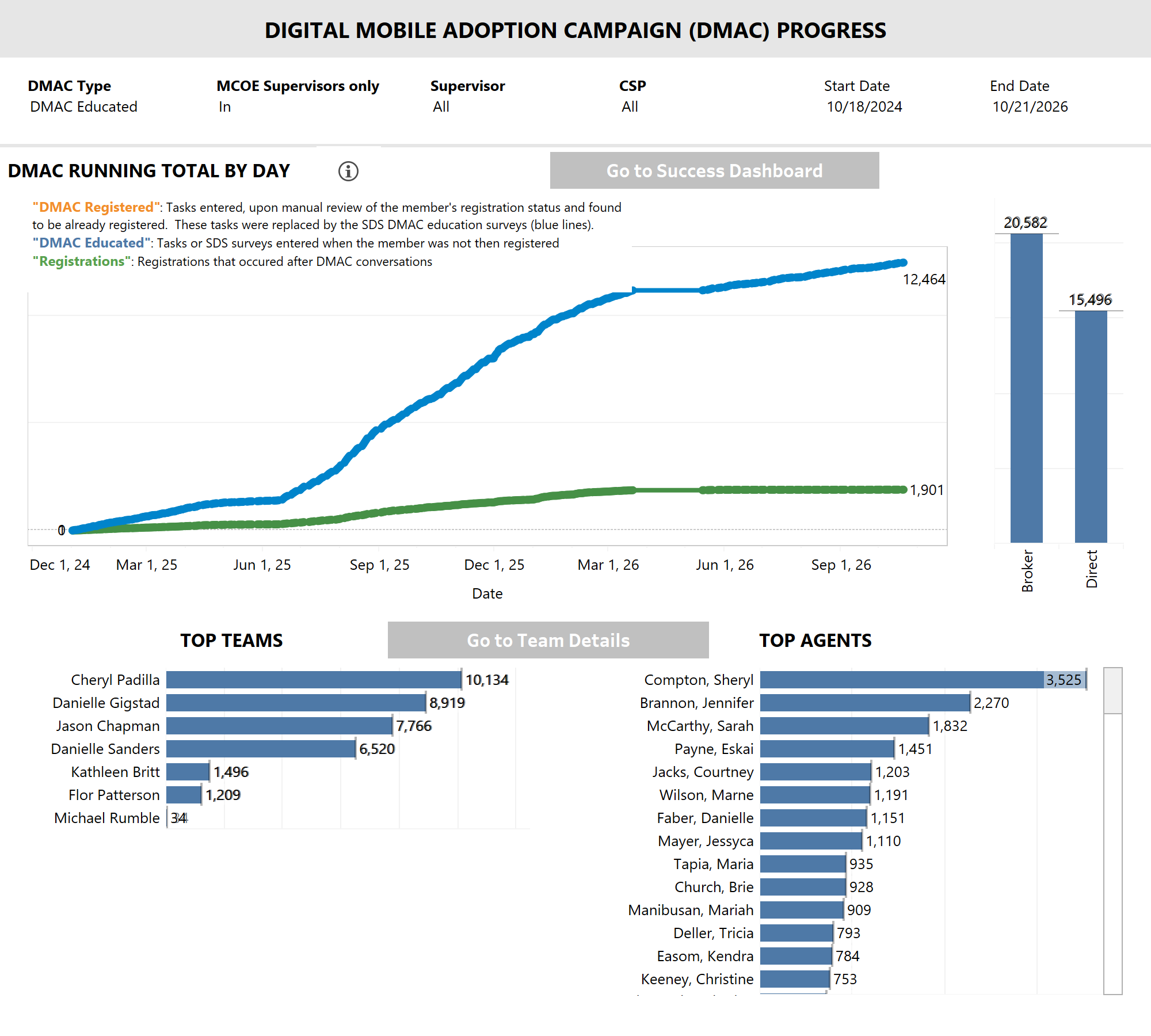The image size is (1151, 1036).
Task: Select the Broker bar showing 20,582
Action: pyautogui.click(x=1027, y=388)
